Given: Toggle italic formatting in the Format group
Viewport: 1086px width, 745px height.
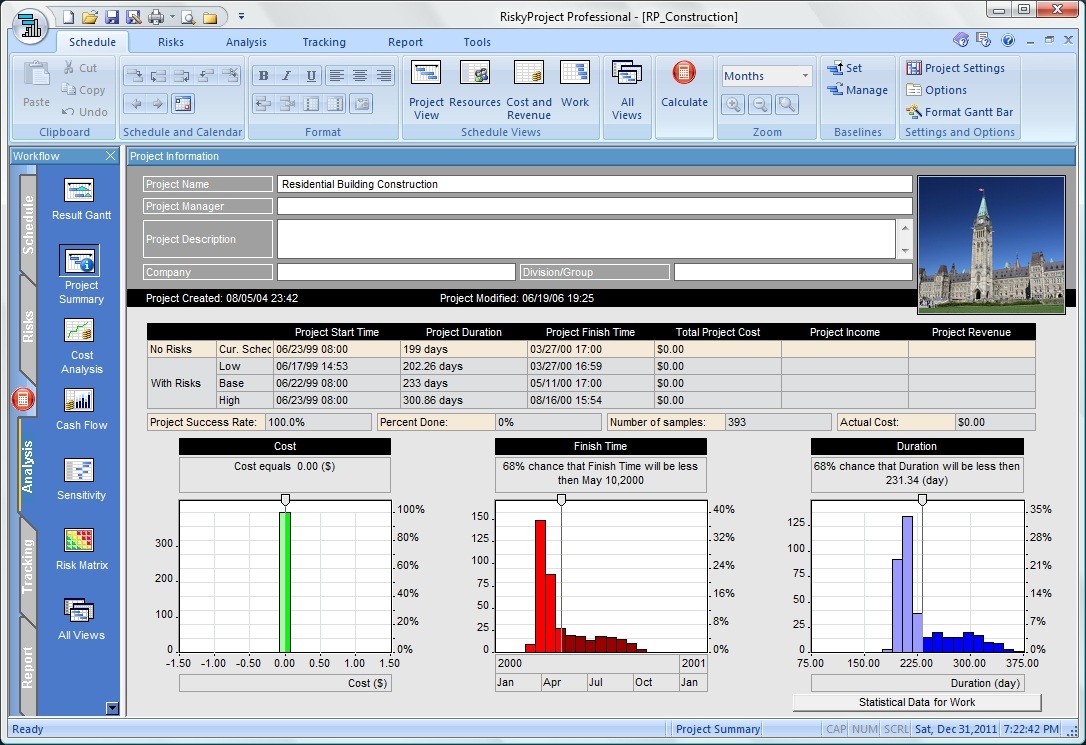Looking at the screenshot, I should tap(287, 76).
